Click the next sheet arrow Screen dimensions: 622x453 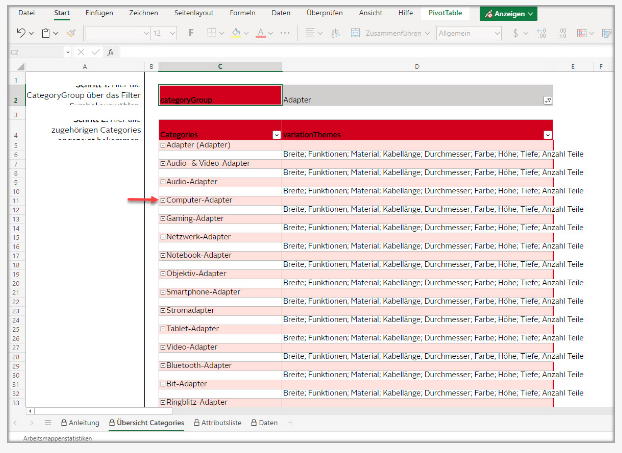pyautogui.click(x=32, y=423)
